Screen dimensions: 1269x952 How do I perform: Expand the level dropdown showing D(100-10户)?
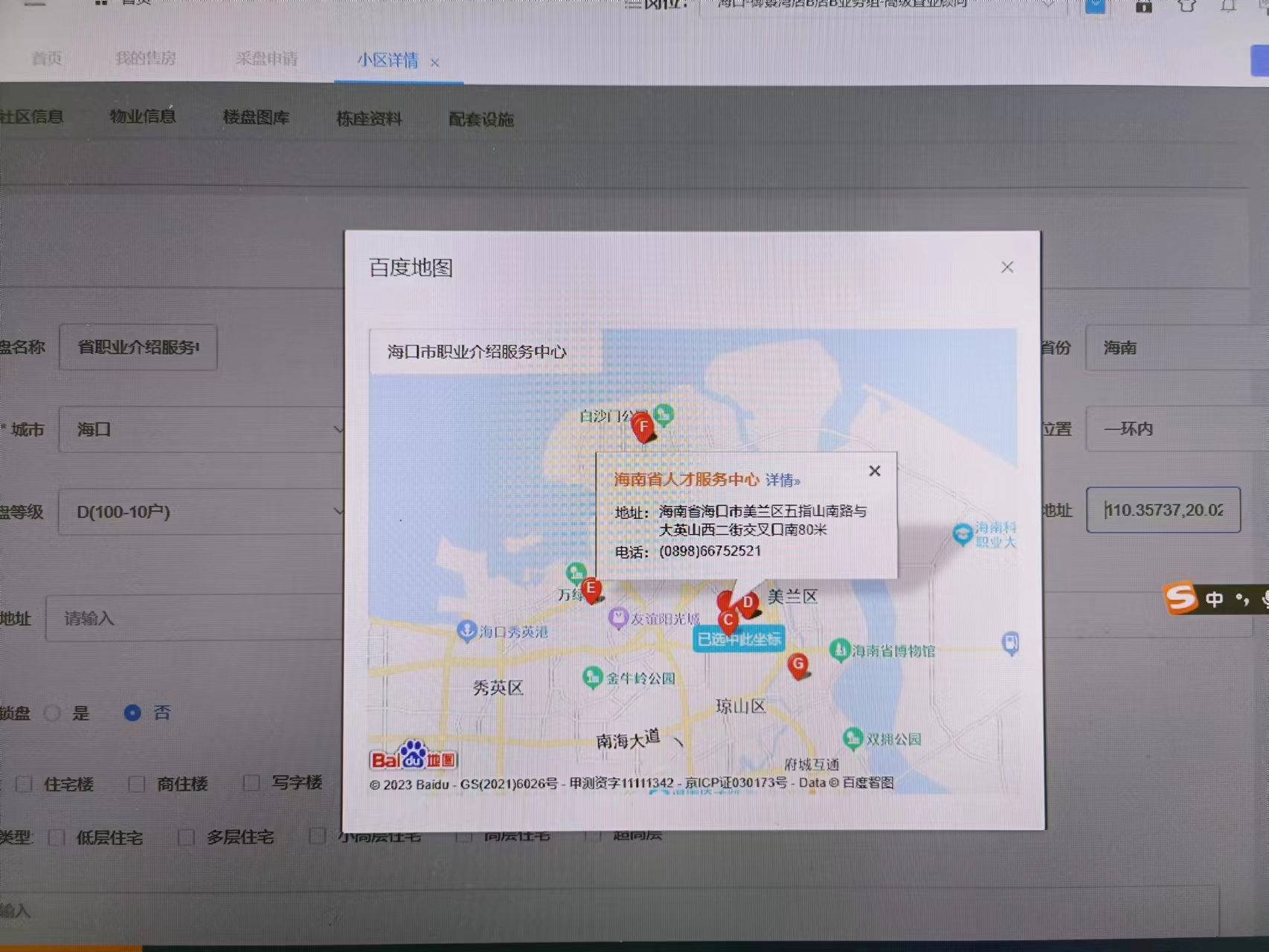tap(201, 512)
